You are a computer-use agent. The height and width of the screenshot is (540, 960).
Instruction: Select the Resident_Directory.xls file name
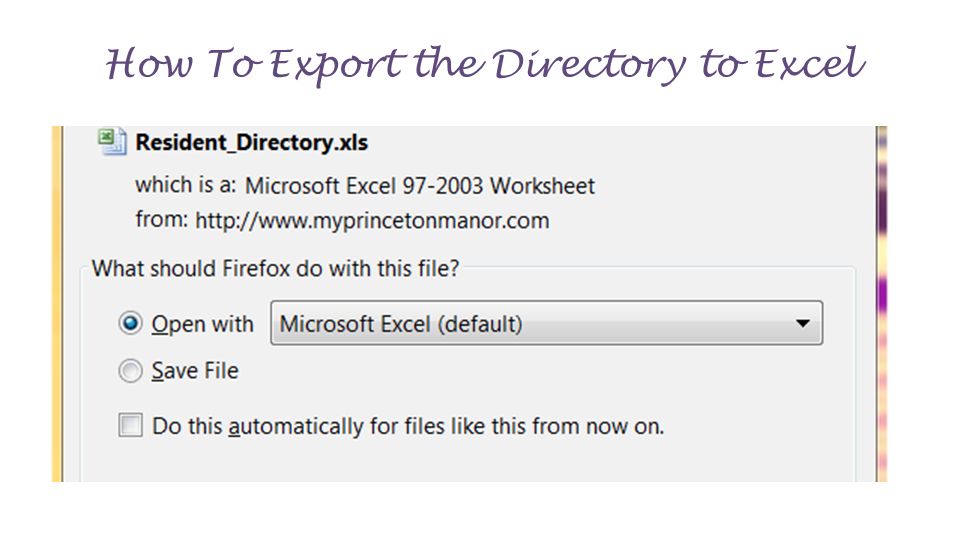[x=252, y=143]
